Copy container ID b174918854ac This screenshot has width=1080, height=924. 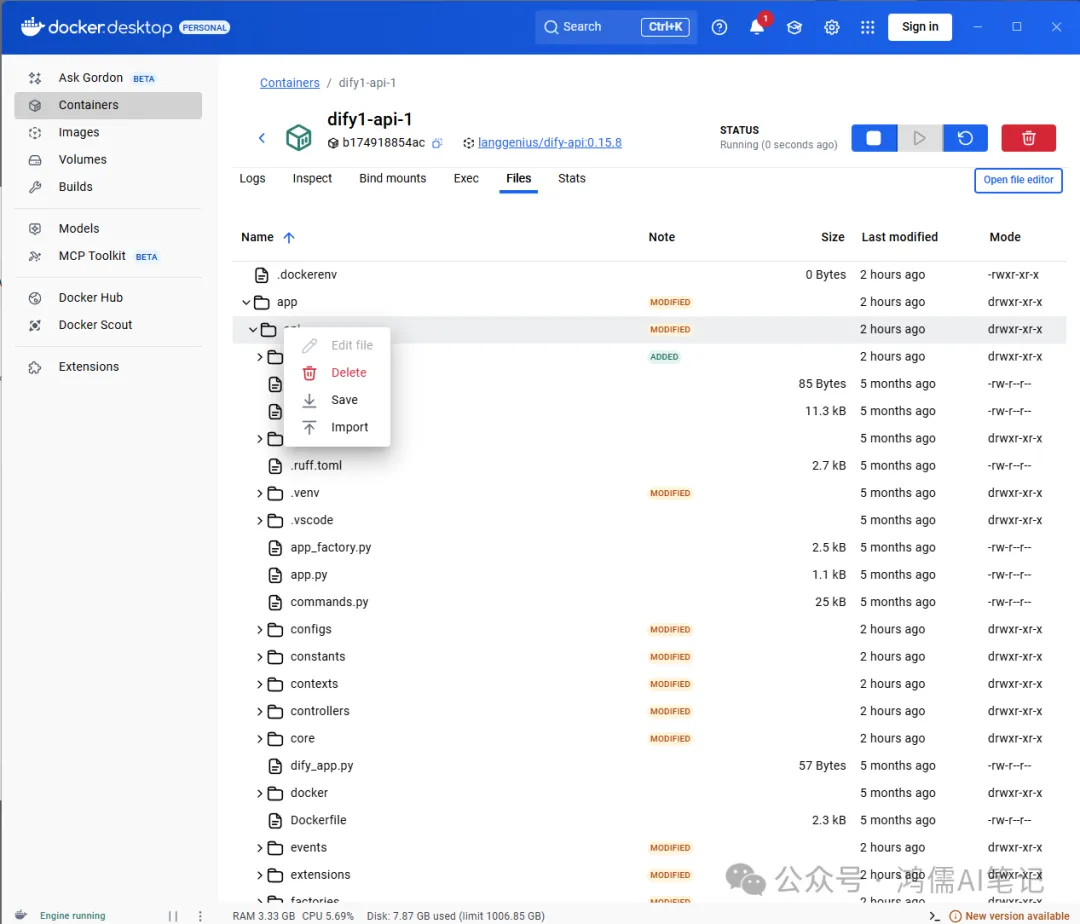coord(437,143)
